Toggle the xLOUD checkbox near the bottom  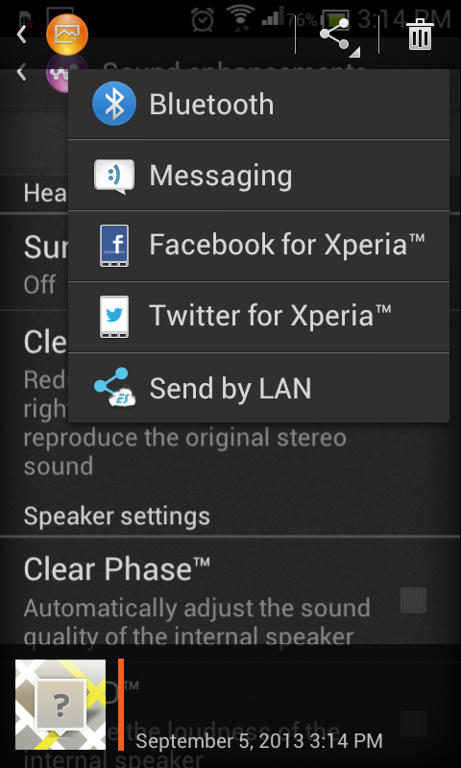pos(413,724)
